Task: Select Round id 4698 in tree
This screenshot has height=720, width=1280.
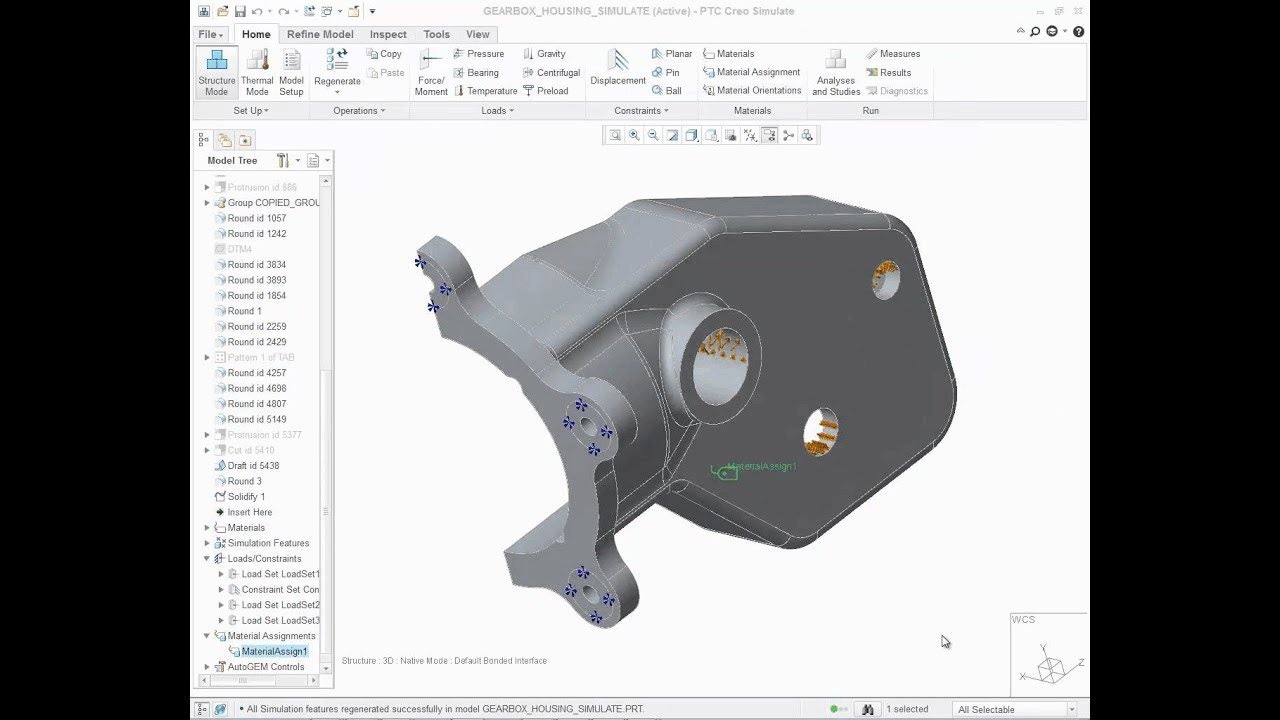Action: (256, 388)
